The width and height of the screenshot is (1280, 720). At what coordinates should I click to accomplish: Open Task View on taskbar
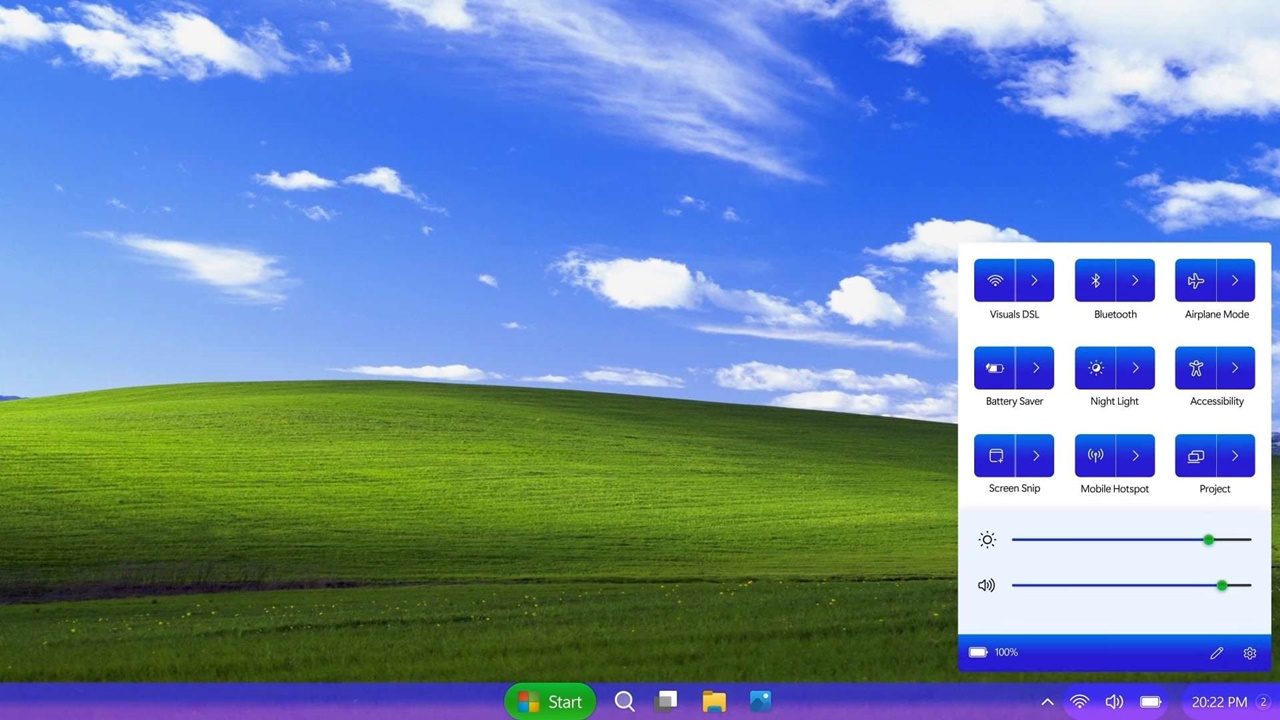click(666, 702)
